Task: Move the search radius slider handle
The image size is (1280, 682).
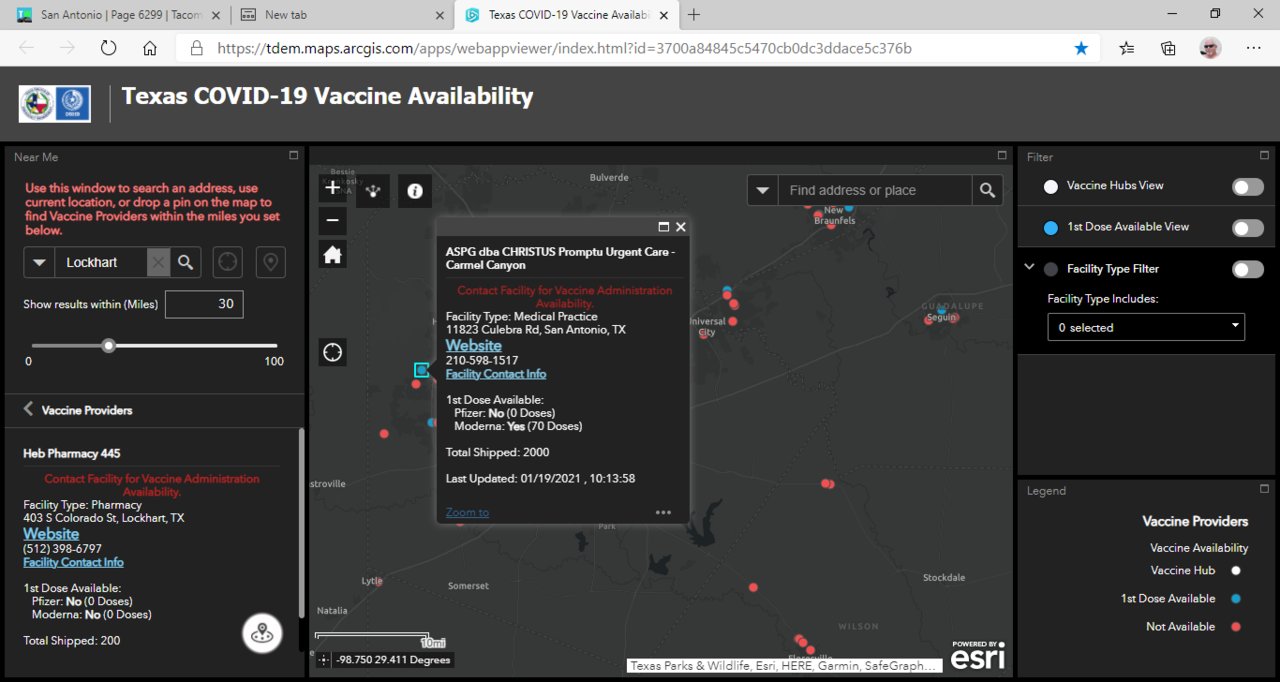Action: tap(108, 346)
